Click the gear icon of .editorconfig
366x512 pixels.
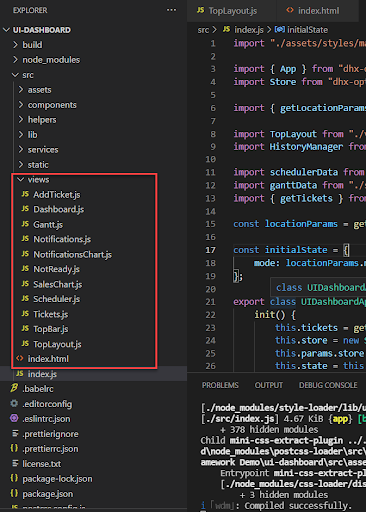14,403
